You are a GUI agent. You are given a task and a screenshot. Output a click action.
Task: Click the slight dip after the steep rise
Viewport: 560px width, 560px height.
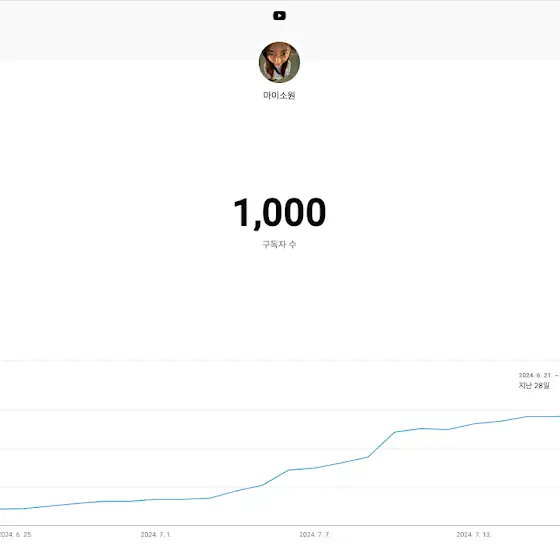pyautogui.click(x=448, y=429)
